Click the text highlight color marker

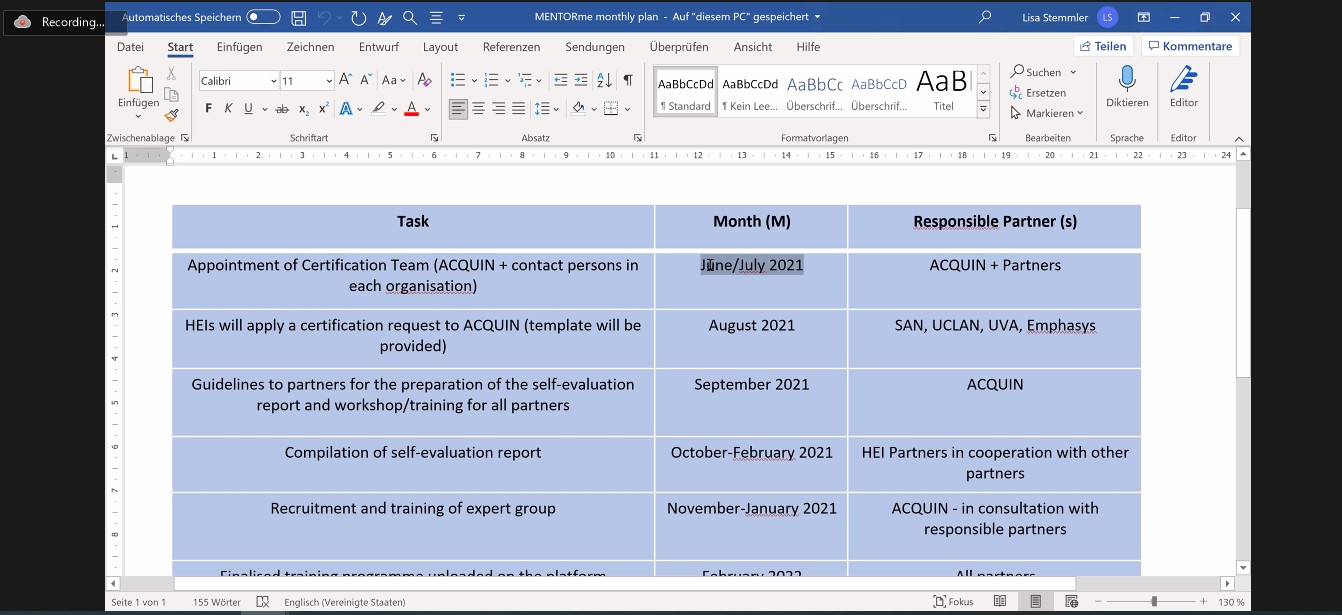378,109
